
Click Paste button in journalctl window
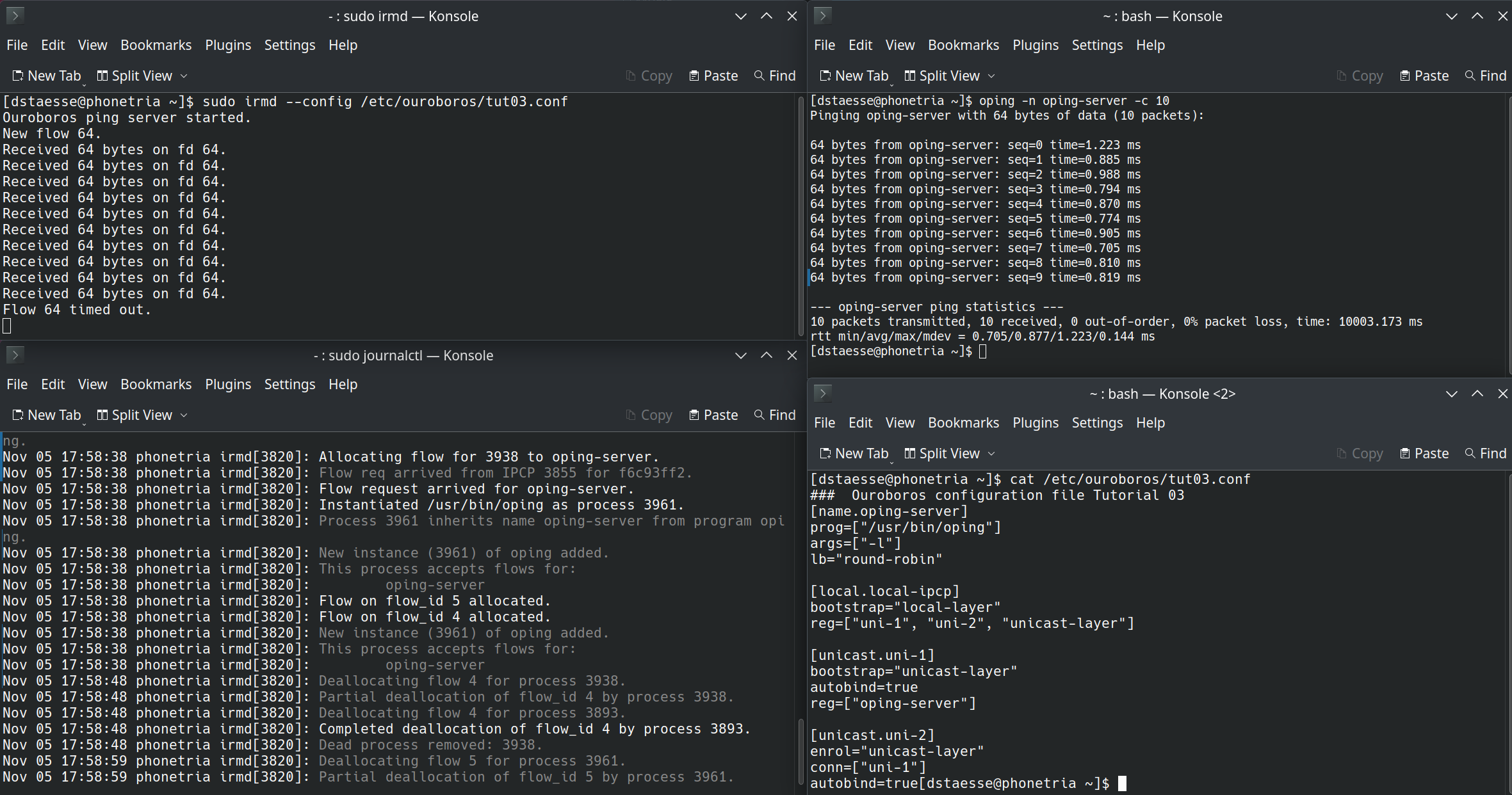(x=713, y=415)
